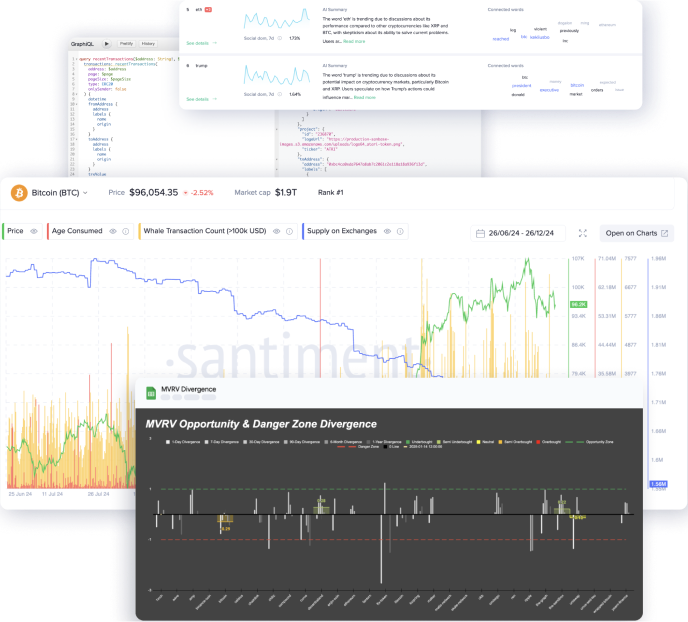
Task: Select connected word 'reached' in eth row
Action: pyautogui.click(x=501, y=39)
